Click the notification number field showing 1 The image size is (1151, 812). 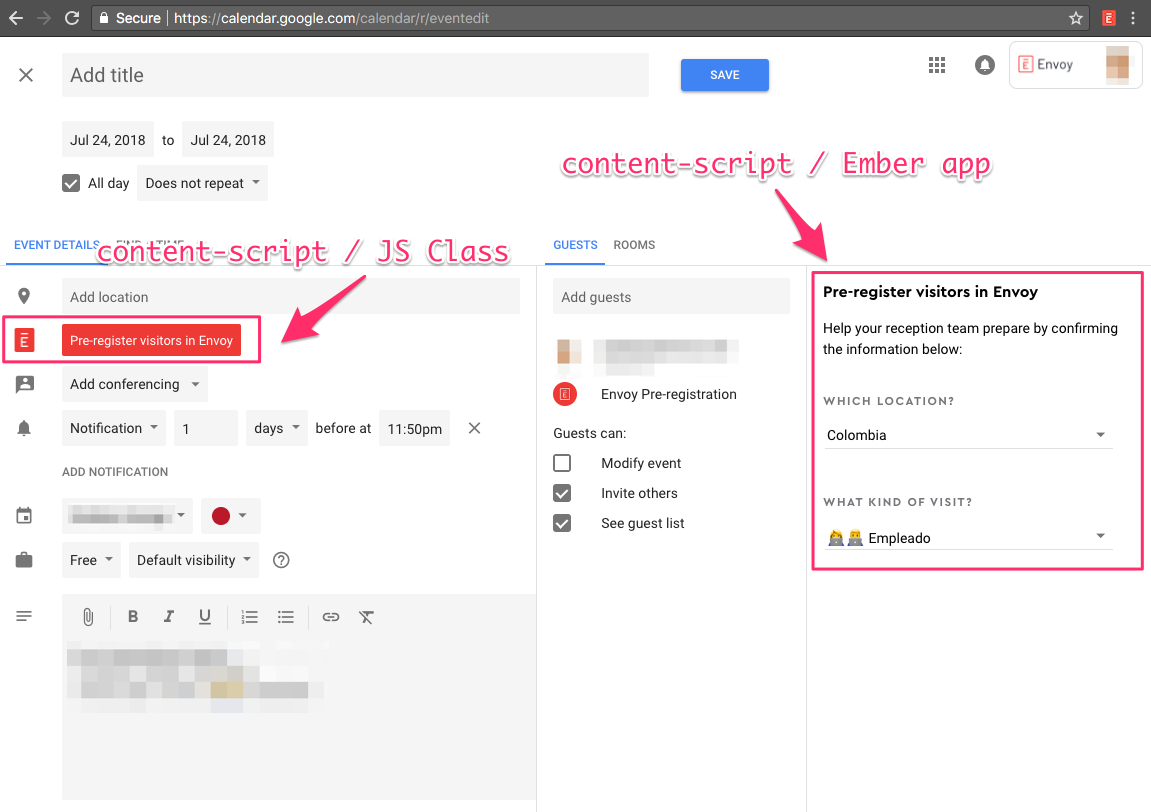[x=206, y=428]
